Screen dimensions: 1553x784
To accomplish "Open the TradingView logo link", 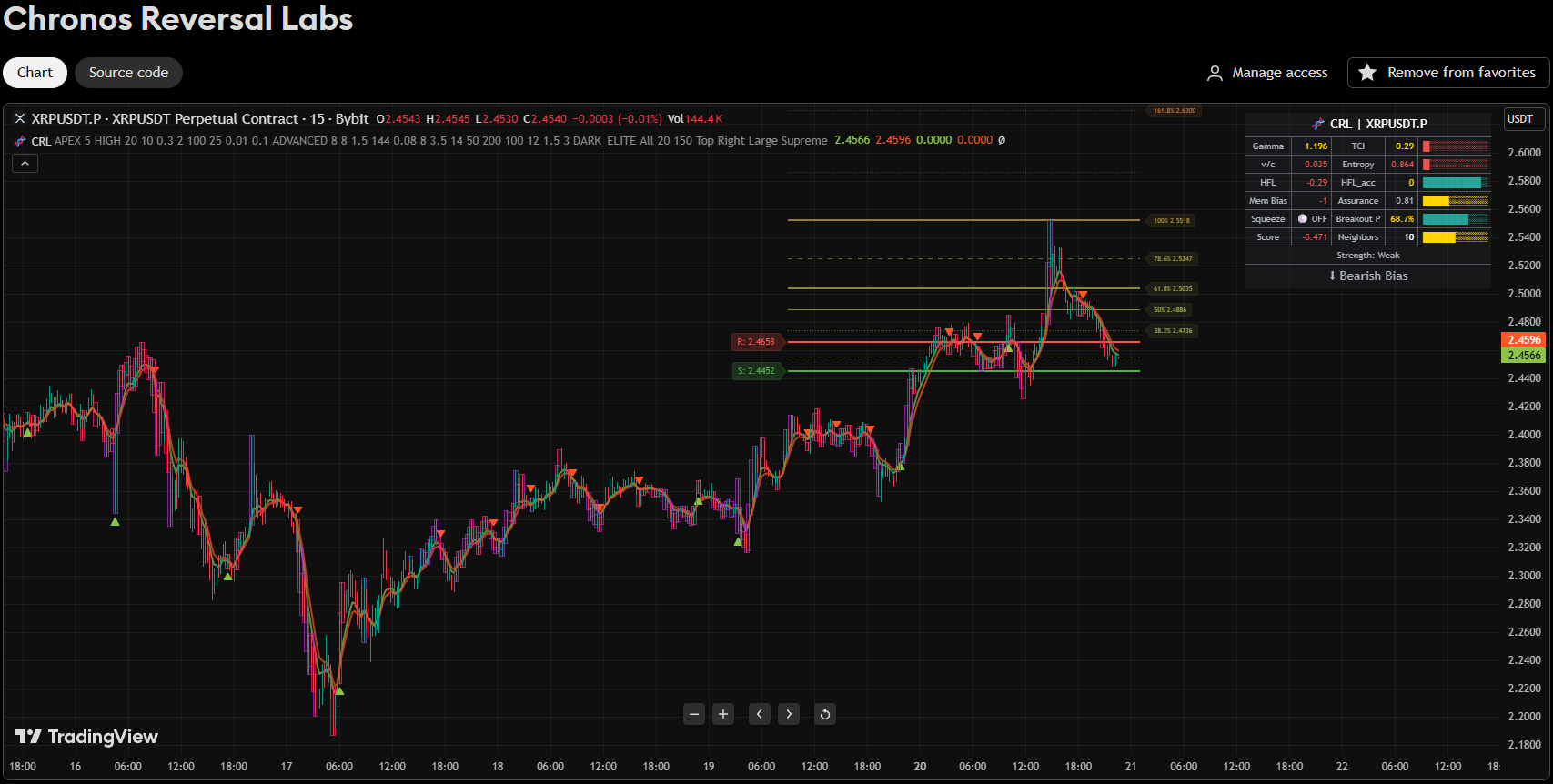I will (86, 737).
